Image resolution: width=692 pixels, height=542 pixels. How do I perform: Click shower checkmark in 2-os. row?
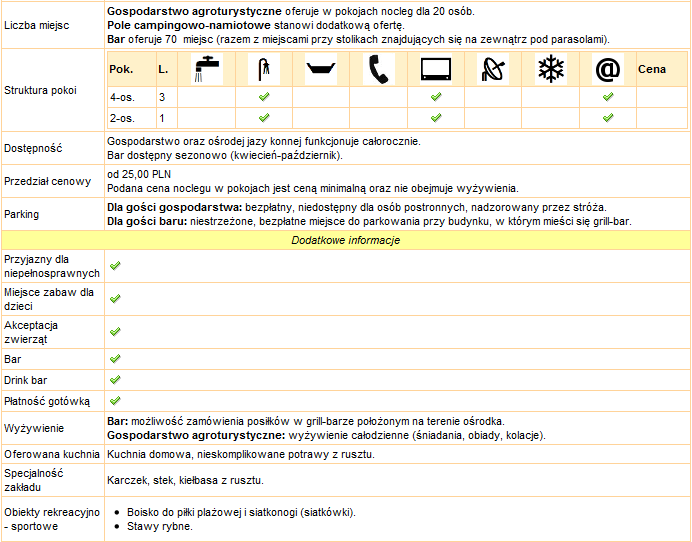pos(264,118)
